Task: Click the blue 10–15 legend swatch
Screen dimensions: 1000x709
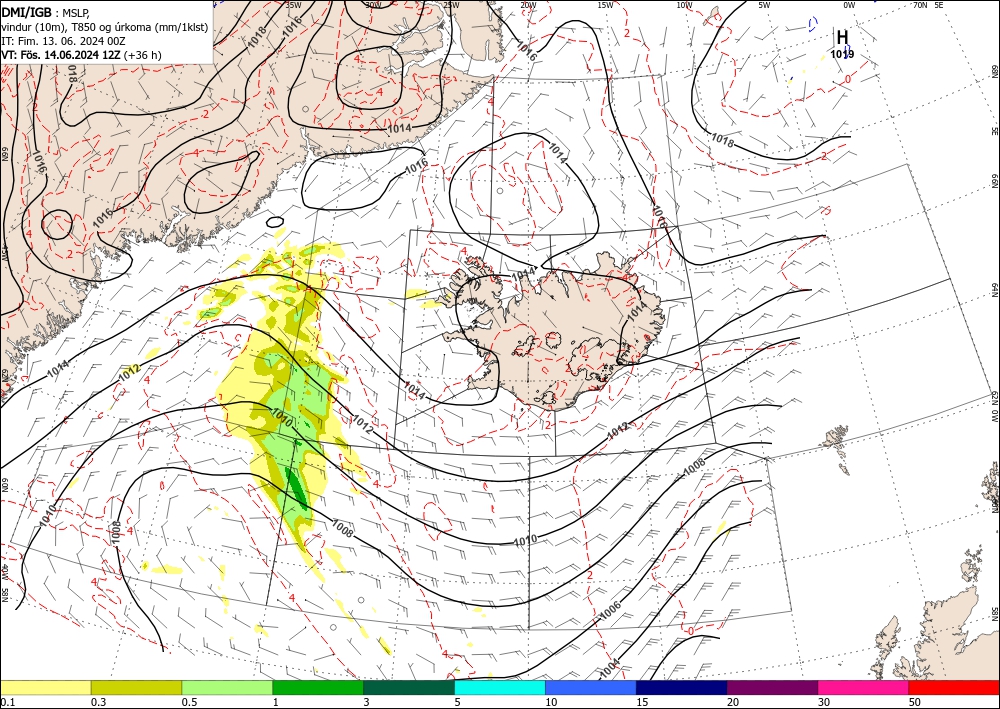Action: pyautogui.click(x=591, y=687)
